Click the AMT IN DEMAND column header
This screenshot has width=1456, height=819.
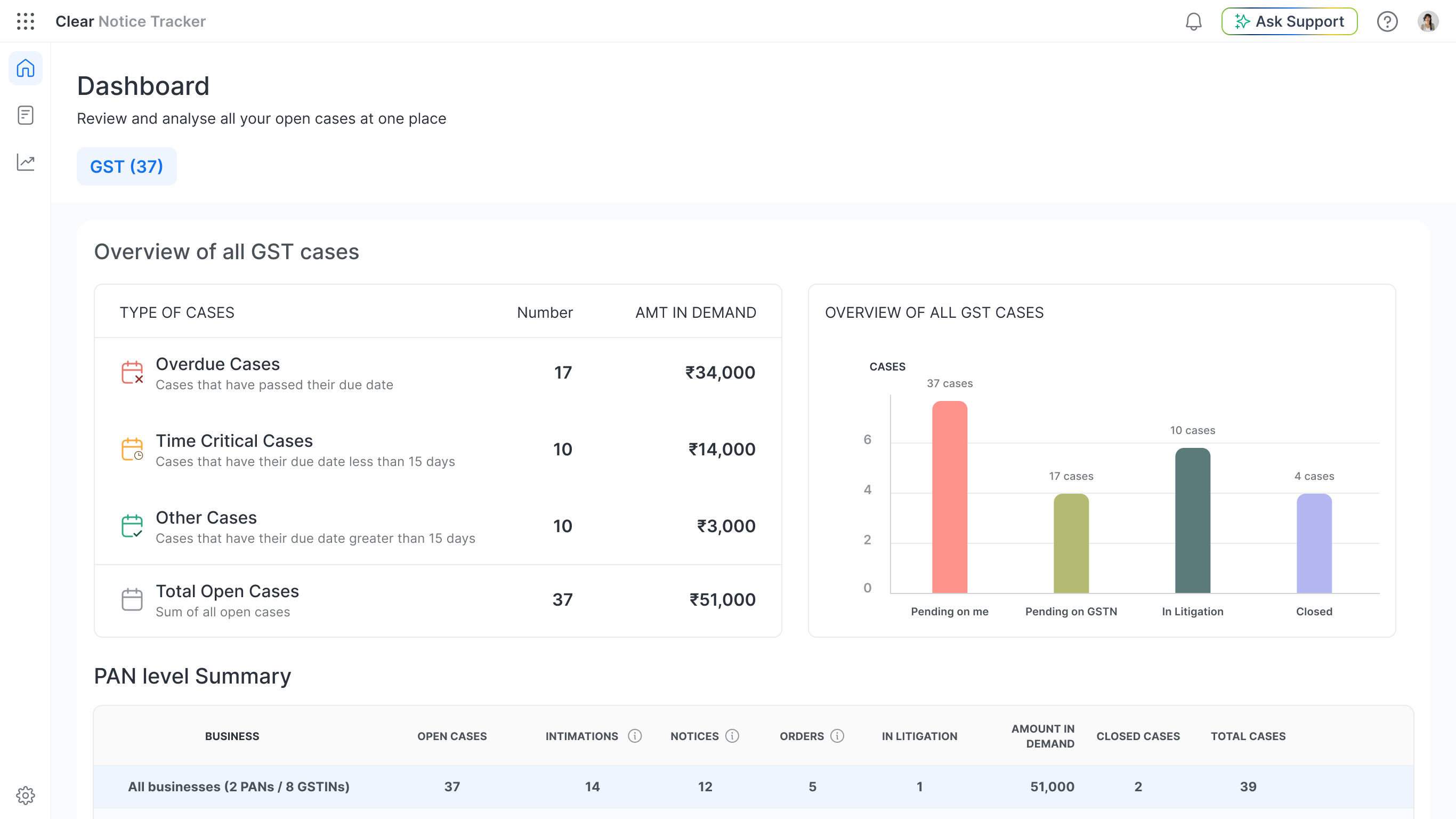coord(696,313)
